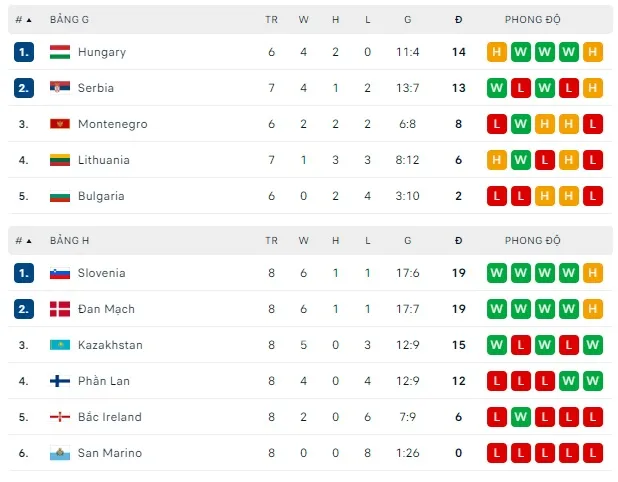Screen dimensions: 618x482
Task: Click the Hungary flag icon
Action: click(59, 52)
